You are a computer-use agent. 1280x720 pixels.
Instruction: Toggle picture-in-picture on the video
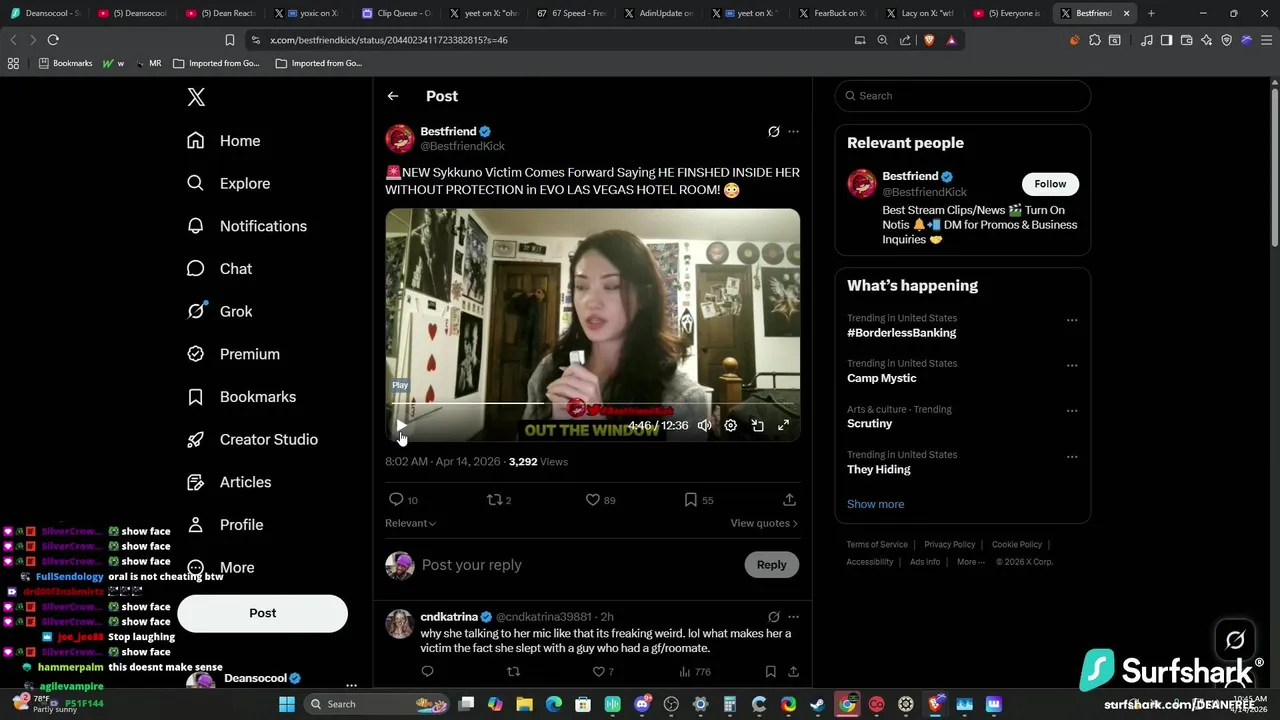(x=758, y=425)
